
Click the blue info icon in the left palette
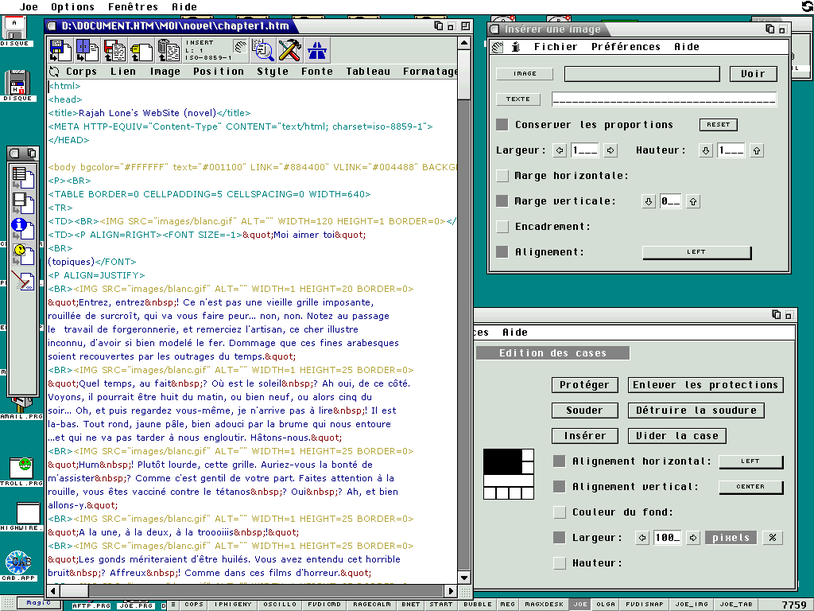click(x=18, y=225)
